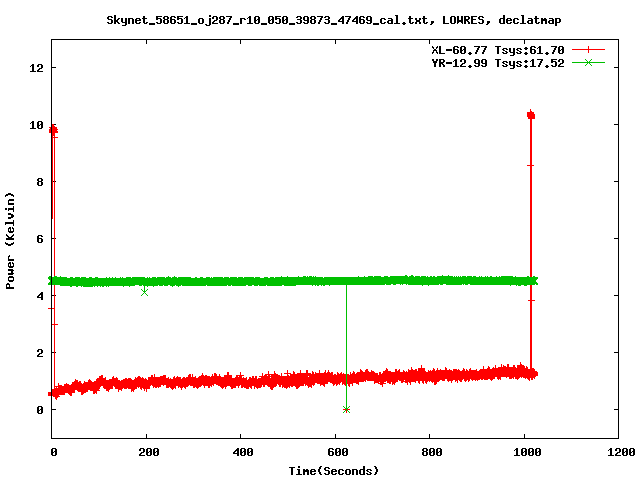The height and width of the screenshot is (480, 640).
Task: Click the y-axis tick label 6
Action: coord(40,239)
